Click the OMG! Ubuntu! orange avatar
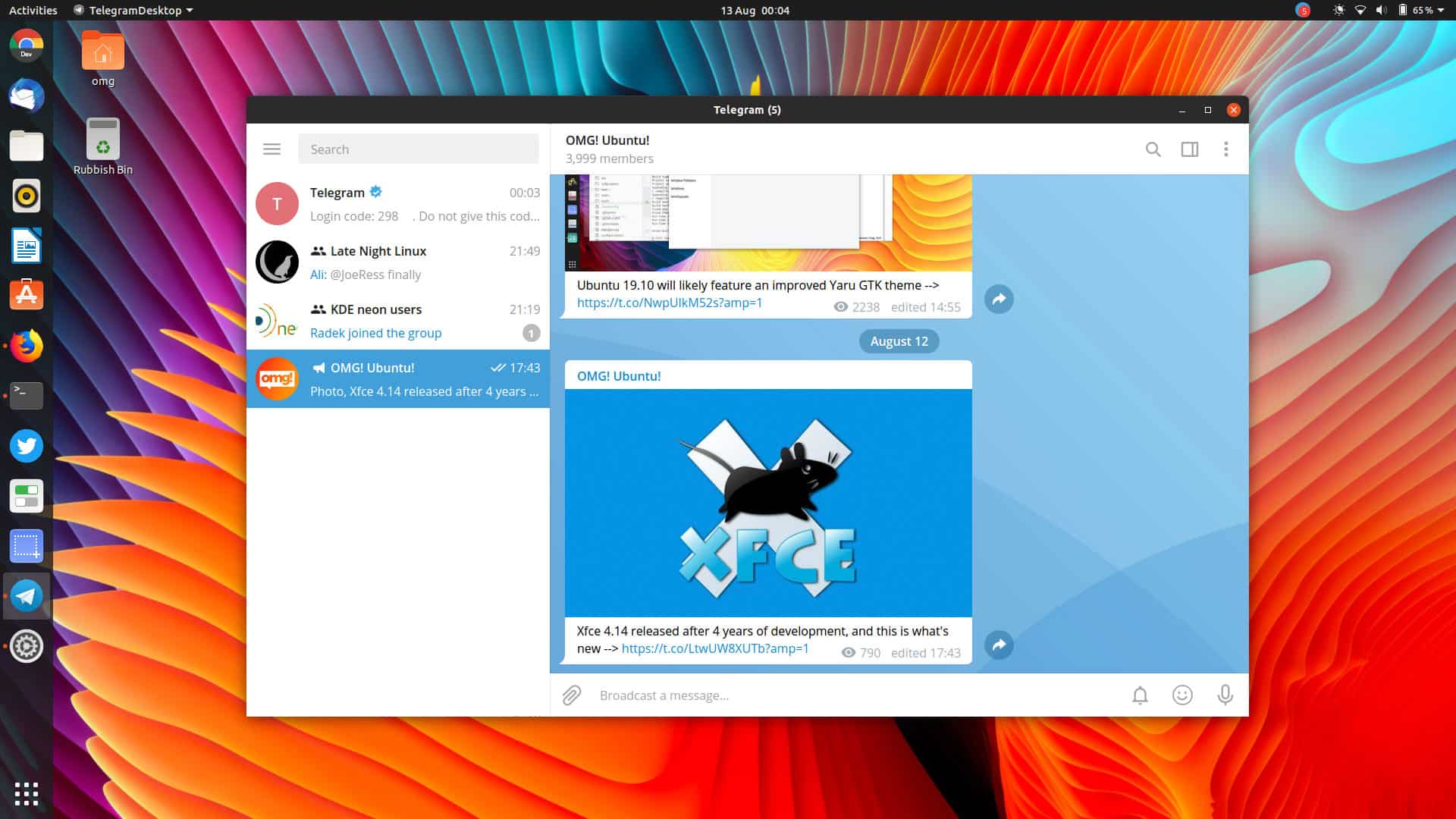This screenshot has width=1456, height=819. tap(277, 379)
